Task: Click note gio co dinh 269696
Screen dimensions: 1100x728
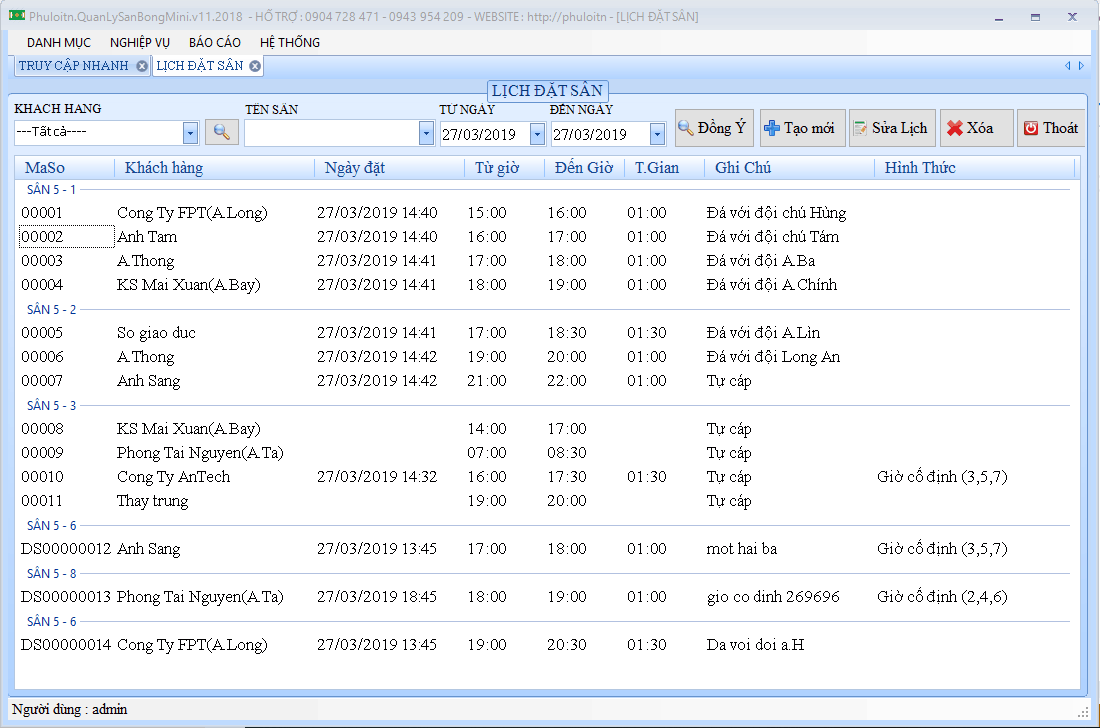Action: click(x=773, y=597)
